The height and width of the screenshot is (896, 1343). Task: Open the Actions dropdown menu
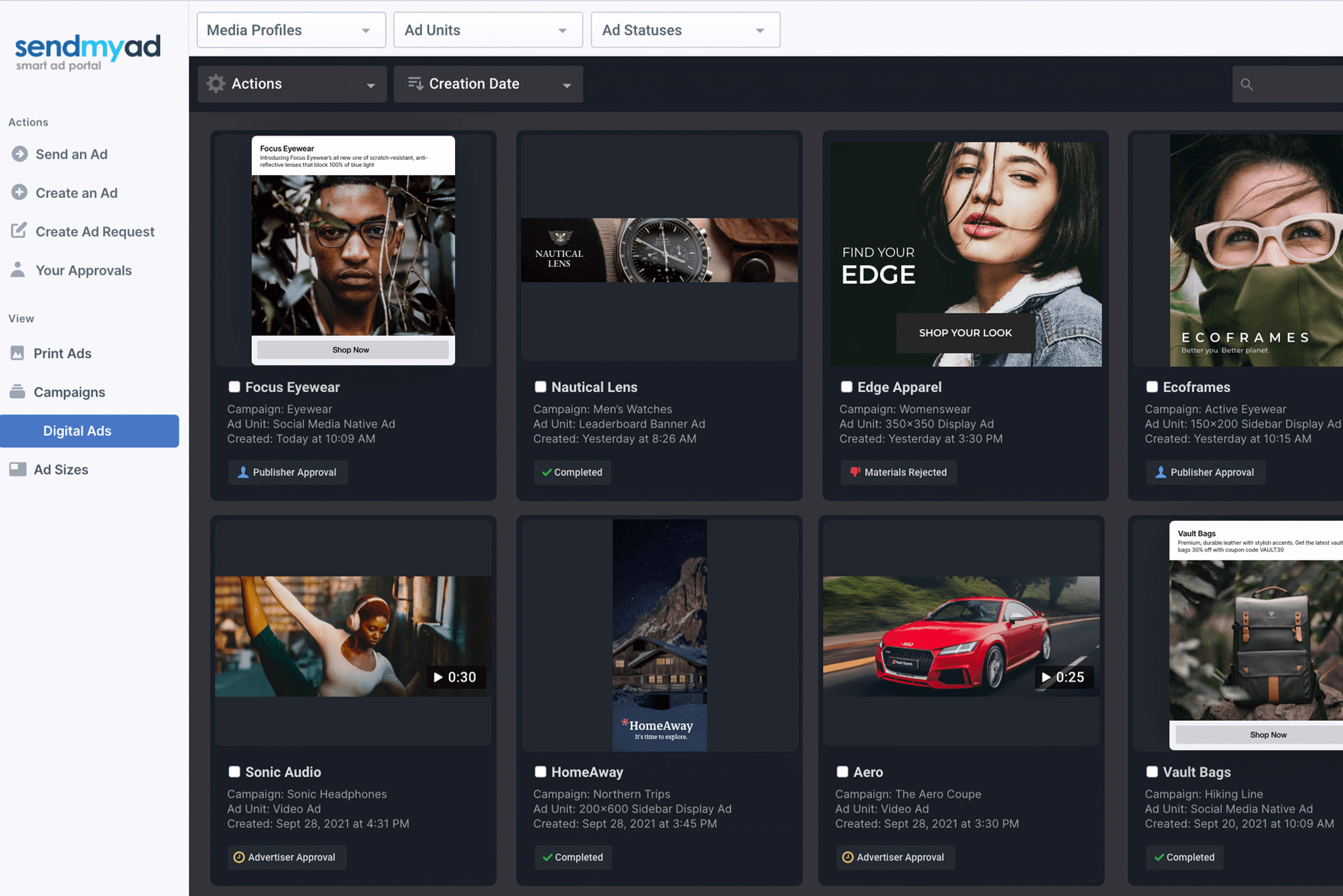[x=292, y=84]
